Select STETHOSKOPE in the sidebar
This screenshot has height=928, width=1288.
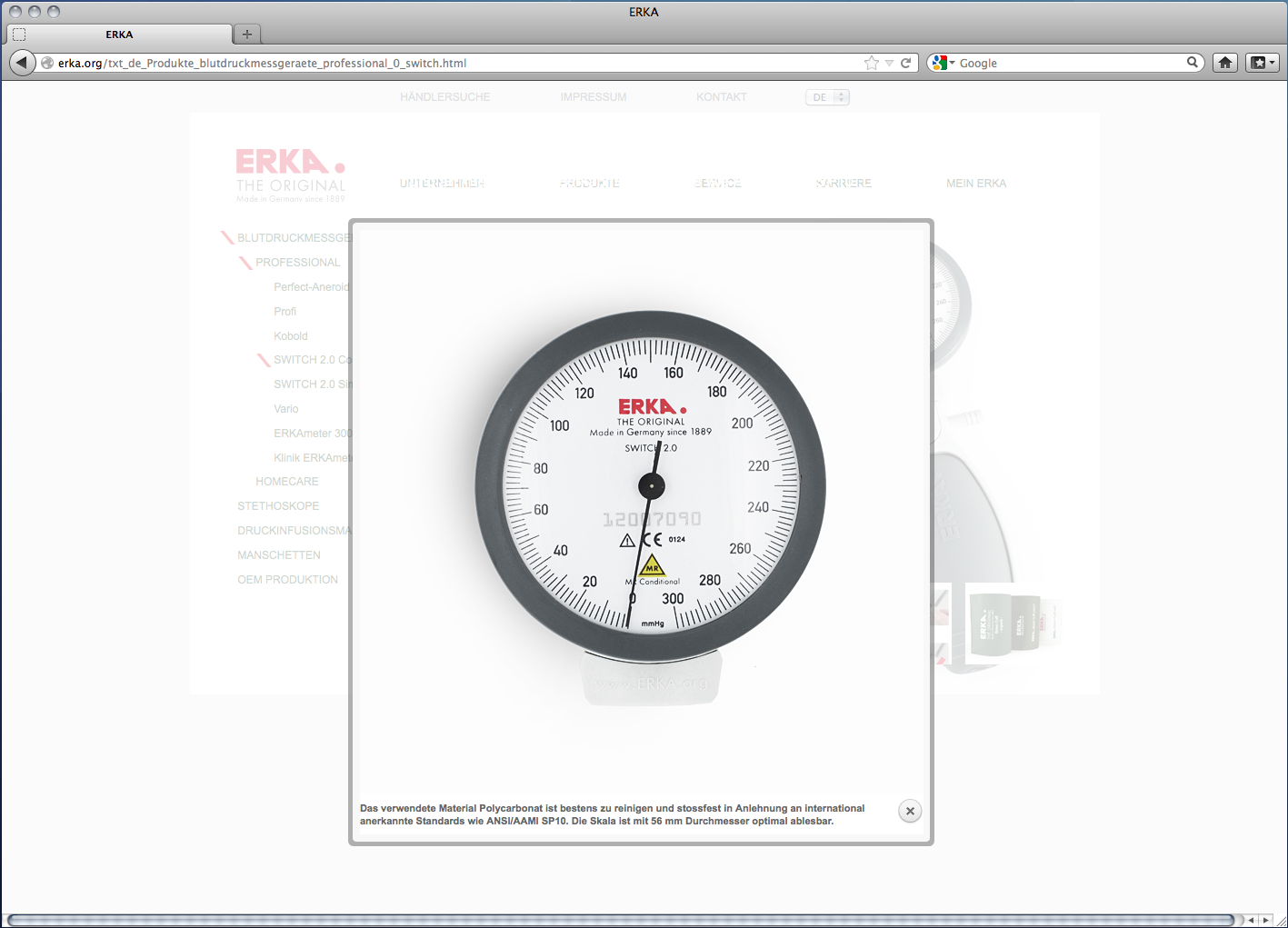coord(278,506)
